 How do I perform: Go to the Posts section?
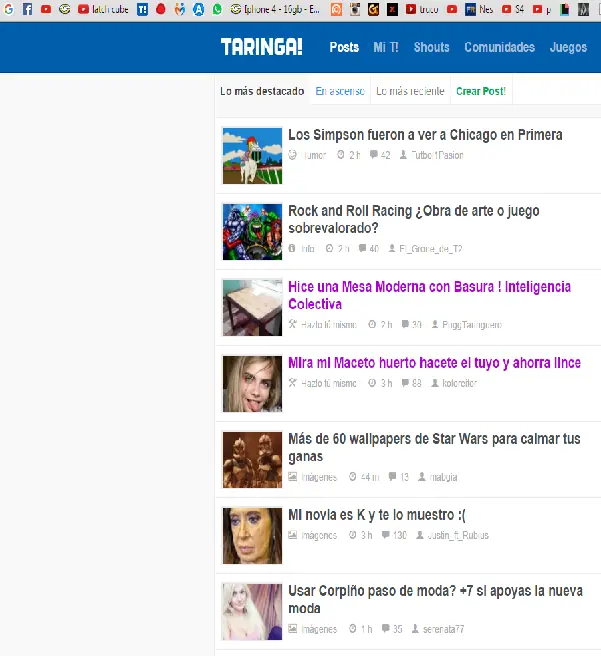pyautogui.click(x=344, y=47)
